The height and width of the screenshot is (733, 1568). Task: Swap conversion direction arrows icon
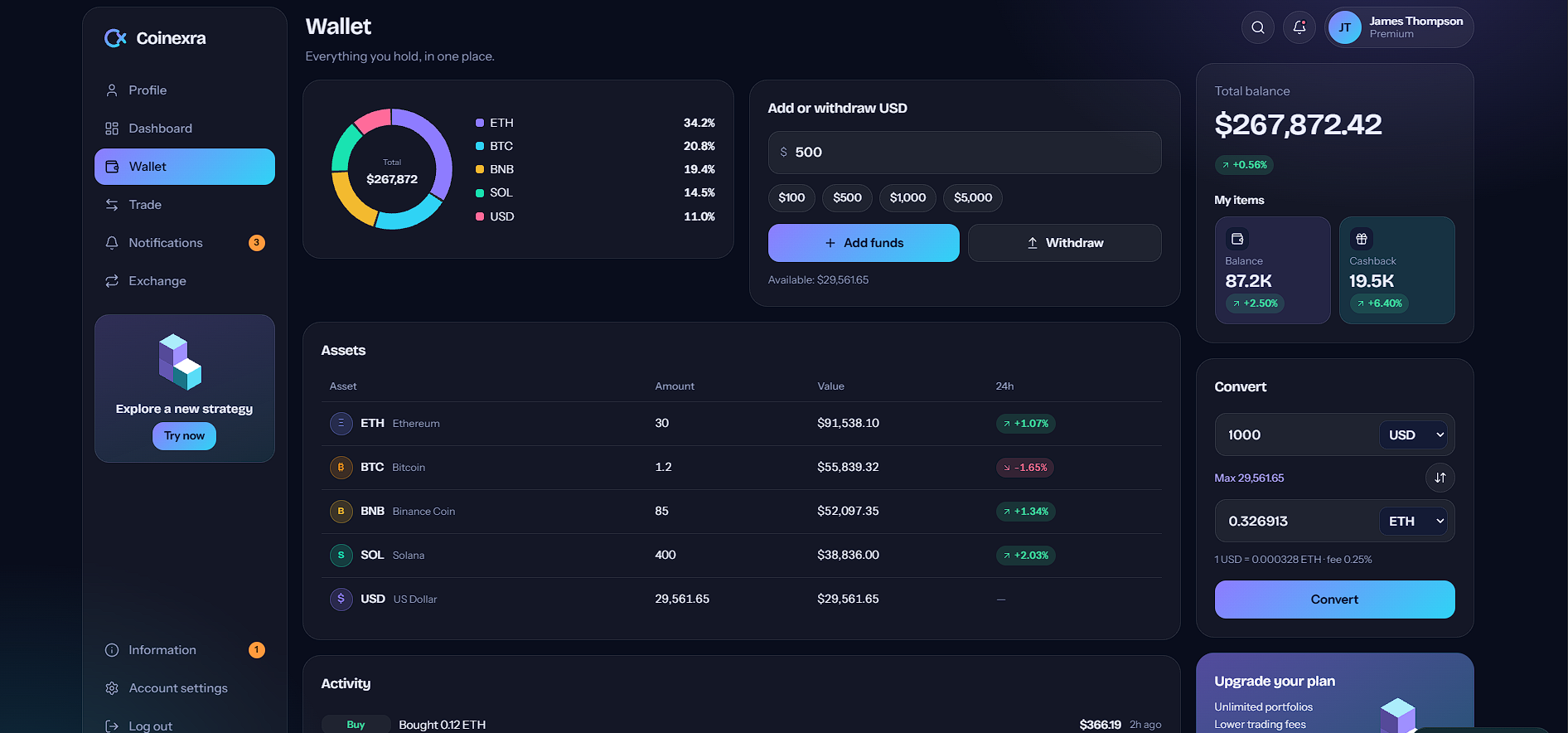(1440, 478)
